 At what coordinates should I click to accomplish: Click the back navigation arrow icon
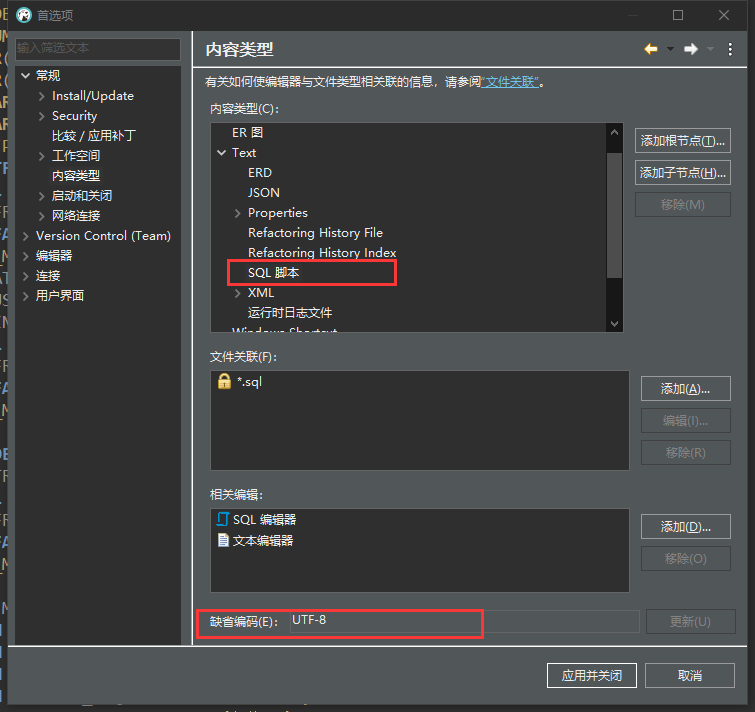[651, 49]
